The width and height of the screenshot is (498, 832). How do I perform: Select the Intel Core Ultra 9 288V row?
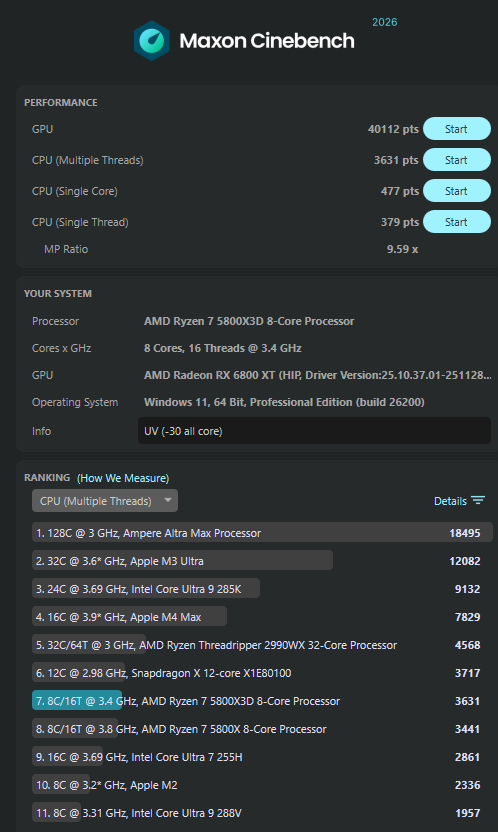(262, 813)
